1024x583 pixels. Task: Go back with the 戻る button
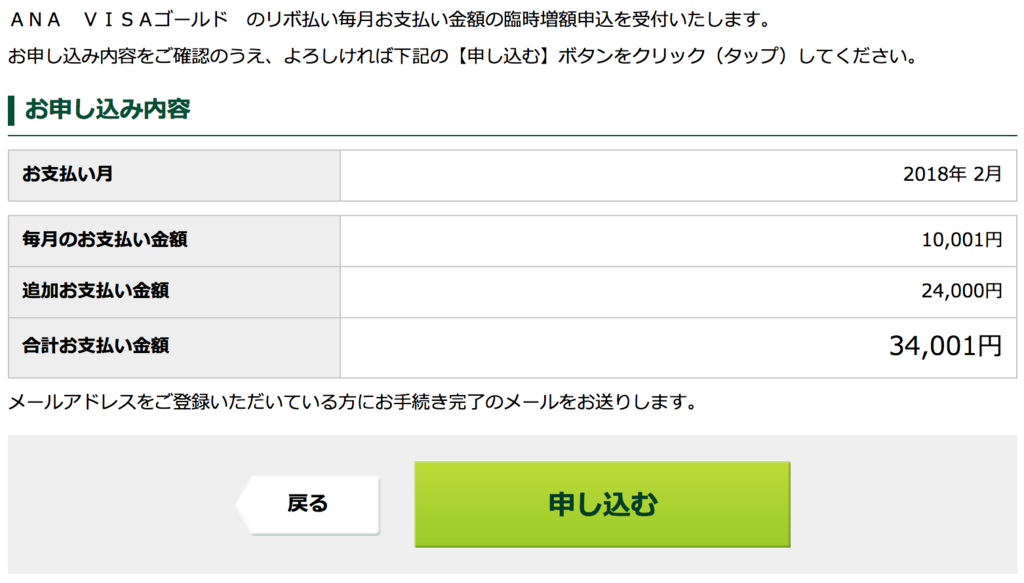tap(308, 505)
